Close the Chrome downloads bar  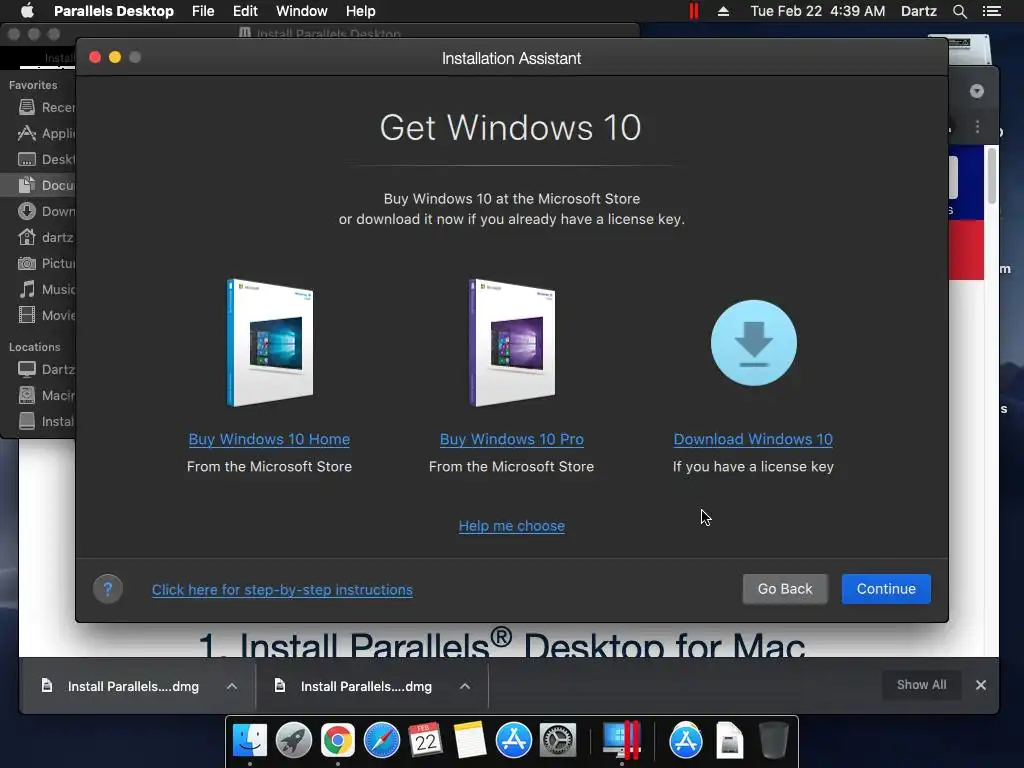point(980,685)
